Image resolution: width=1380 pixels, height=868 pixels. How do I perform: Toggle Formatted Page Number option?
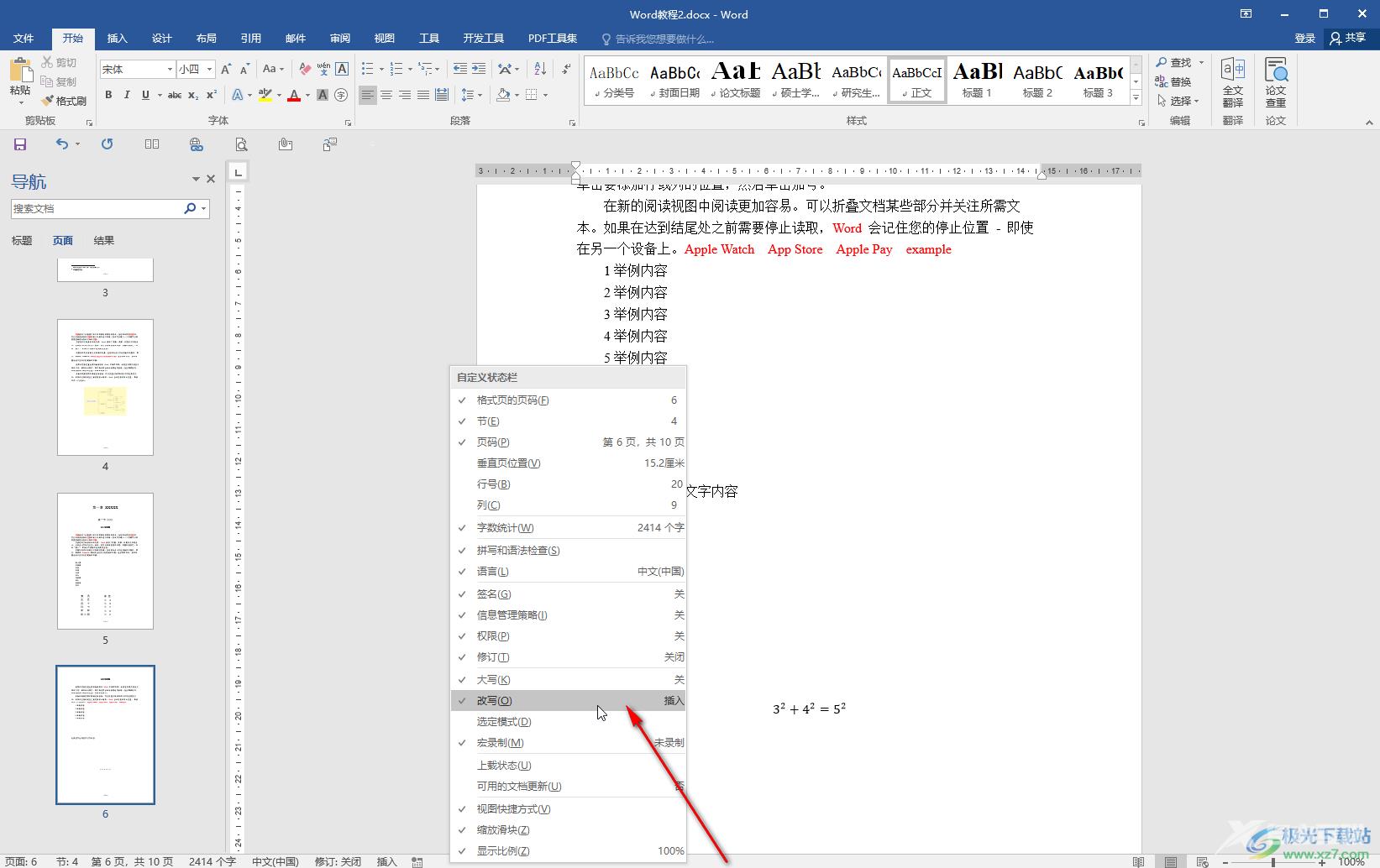click(x=569, y=400)
